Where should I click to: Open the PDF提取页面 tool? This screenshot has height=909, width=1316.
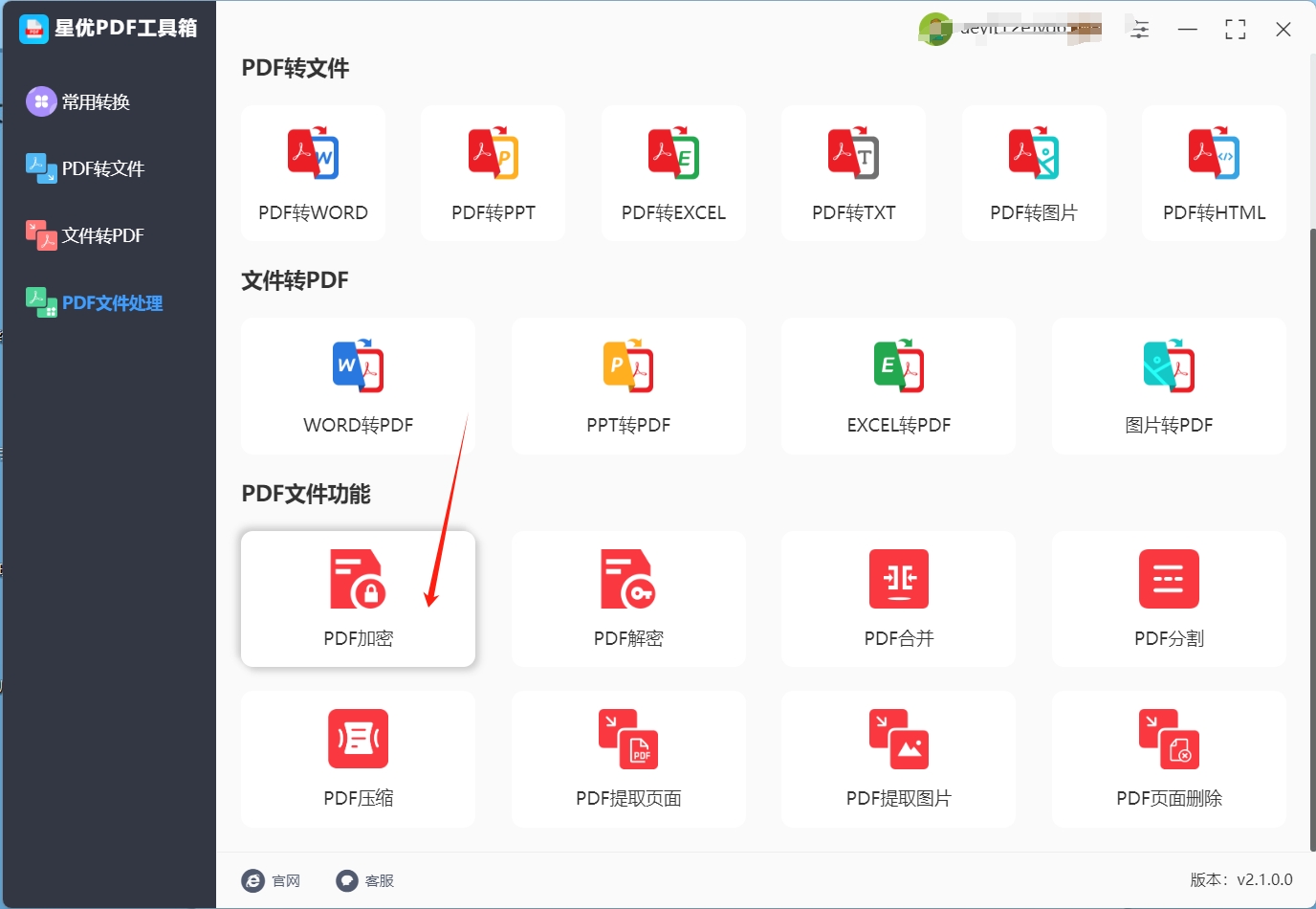click(x=628, y=759)
